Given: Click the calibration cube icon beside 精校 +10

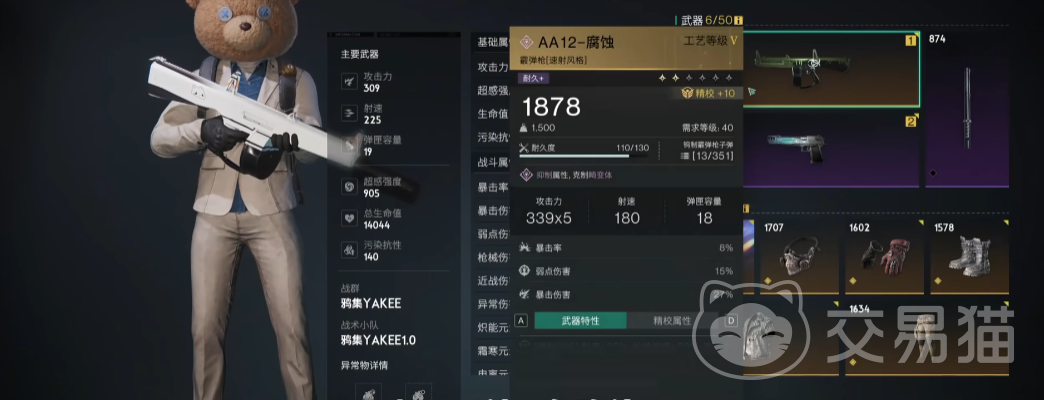Looking at the screenshot, I should pyautogui.click(x=687, y=94).
